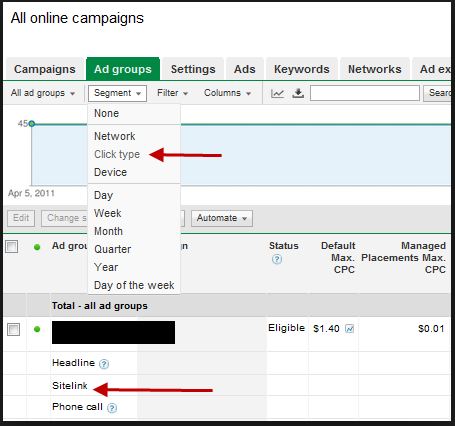This screenshot has width=455, height=426.
Task: Click the Headline row label
Action: tap(74, 363)
